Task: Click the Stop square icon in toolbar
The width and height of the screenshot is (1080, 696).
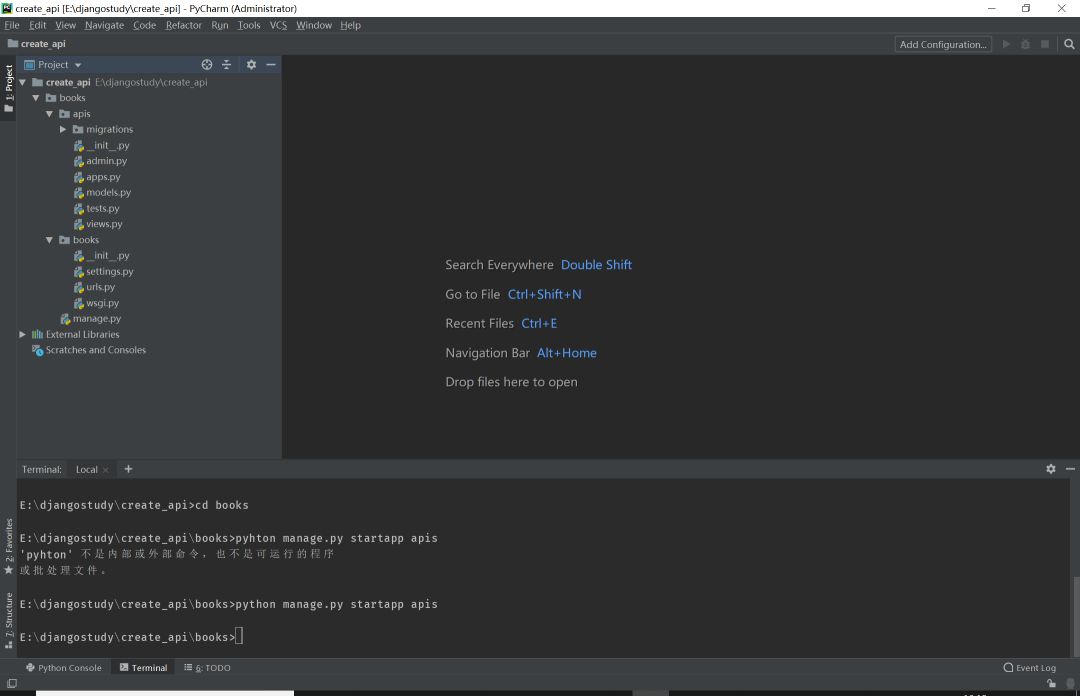Action: pyautogui.click(x=1044, y=44)
